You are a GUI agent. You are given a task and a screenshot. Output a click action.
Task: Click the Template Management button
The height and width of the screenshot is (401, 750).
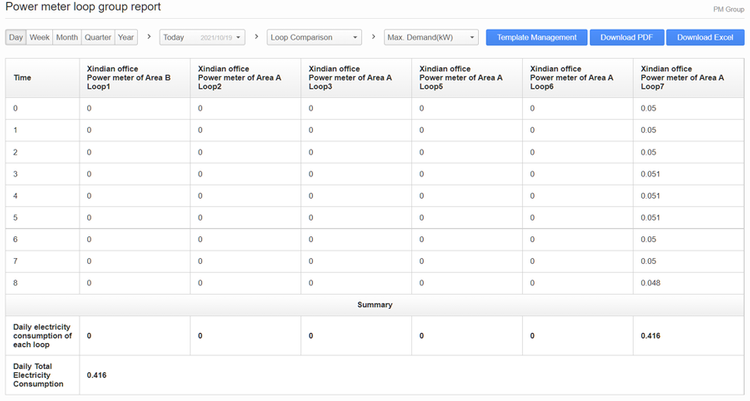[537, 38]
